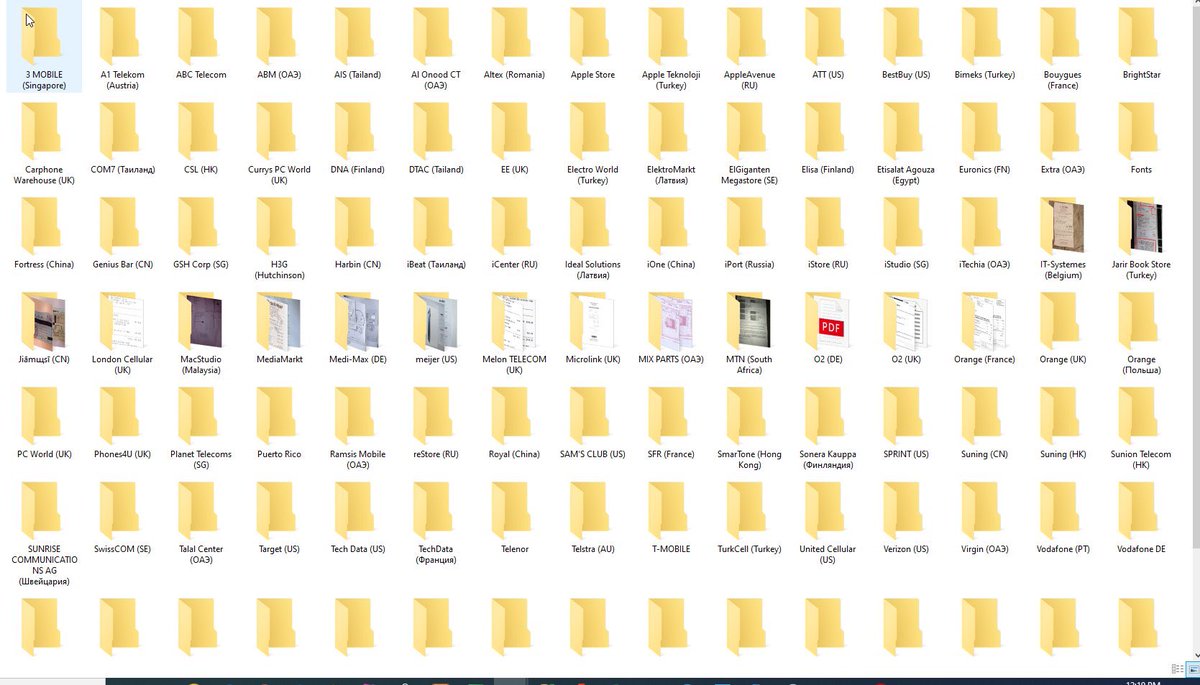Screen dimensions: 1200x685
Task: Select the meijer (US) folder thumbnail
Action: 435,321
